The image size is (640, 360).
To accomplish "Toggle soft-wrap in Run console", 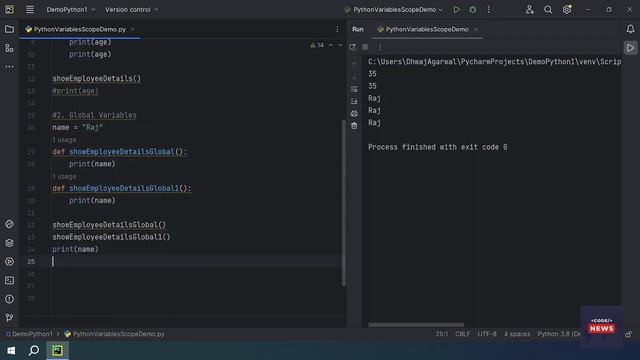I will [x=354, y=89].
